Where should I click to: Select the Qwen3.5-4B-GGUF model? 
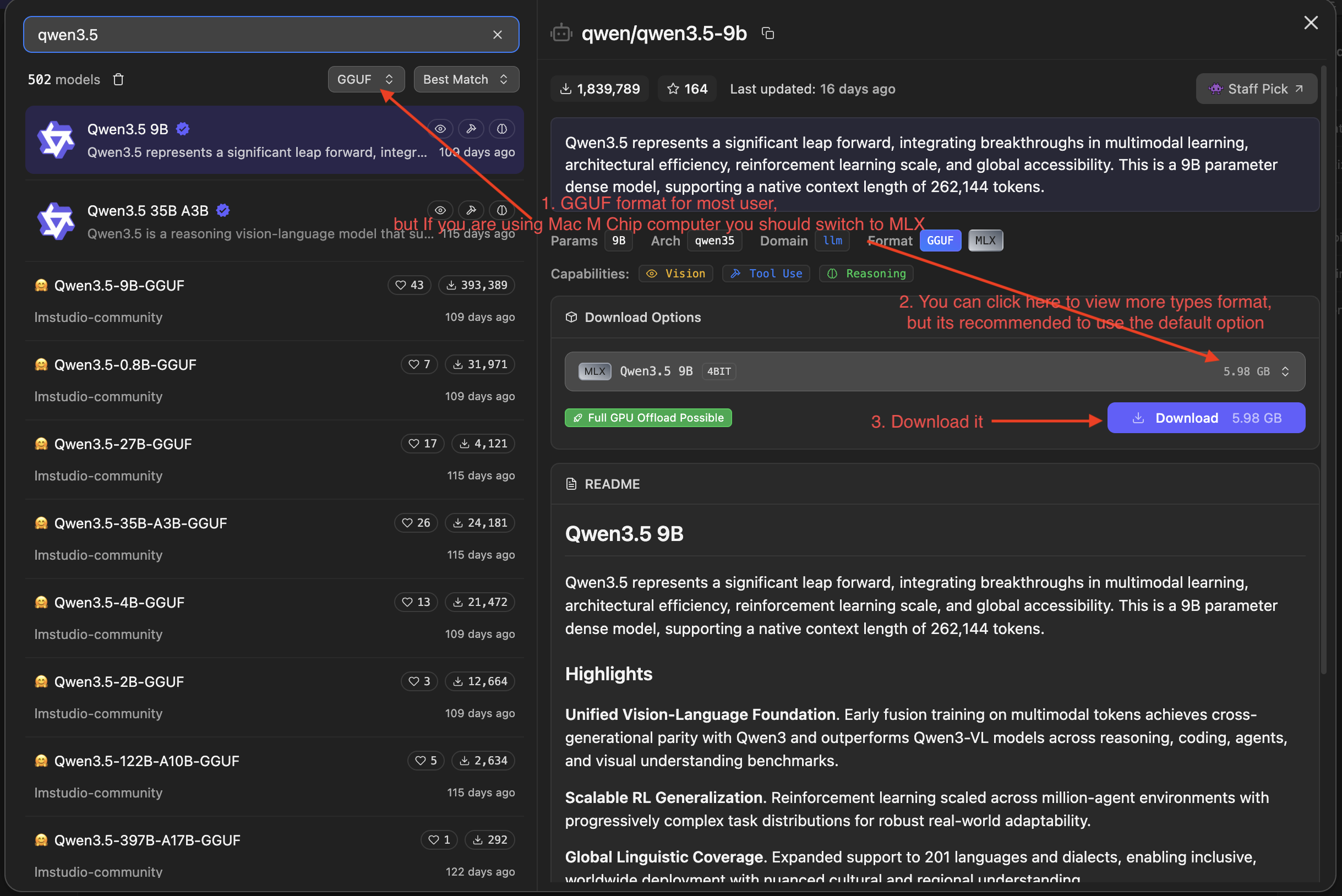point(274,618)
